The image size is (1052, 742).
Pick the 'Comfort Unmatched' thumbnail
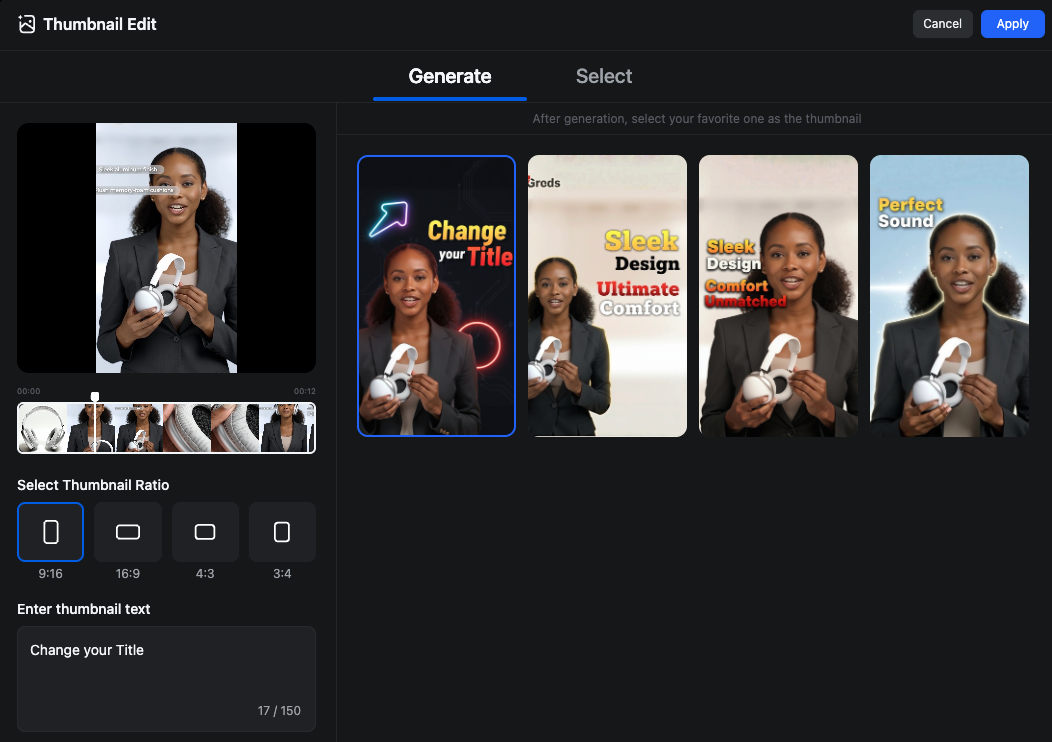778,296
